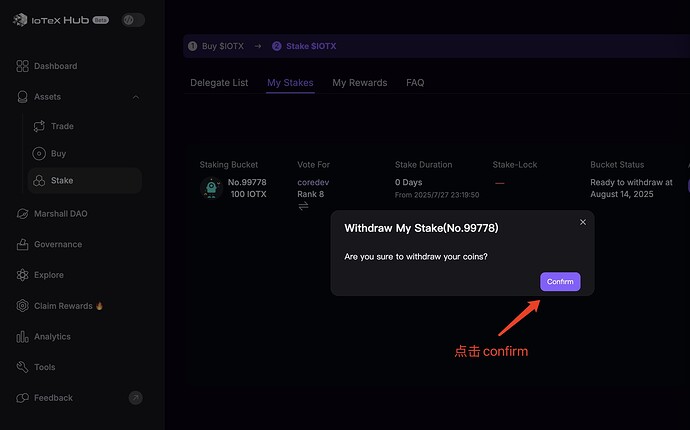Click the Buy icon in sidebar
The image size is (690, 430).
click(39, 154)
